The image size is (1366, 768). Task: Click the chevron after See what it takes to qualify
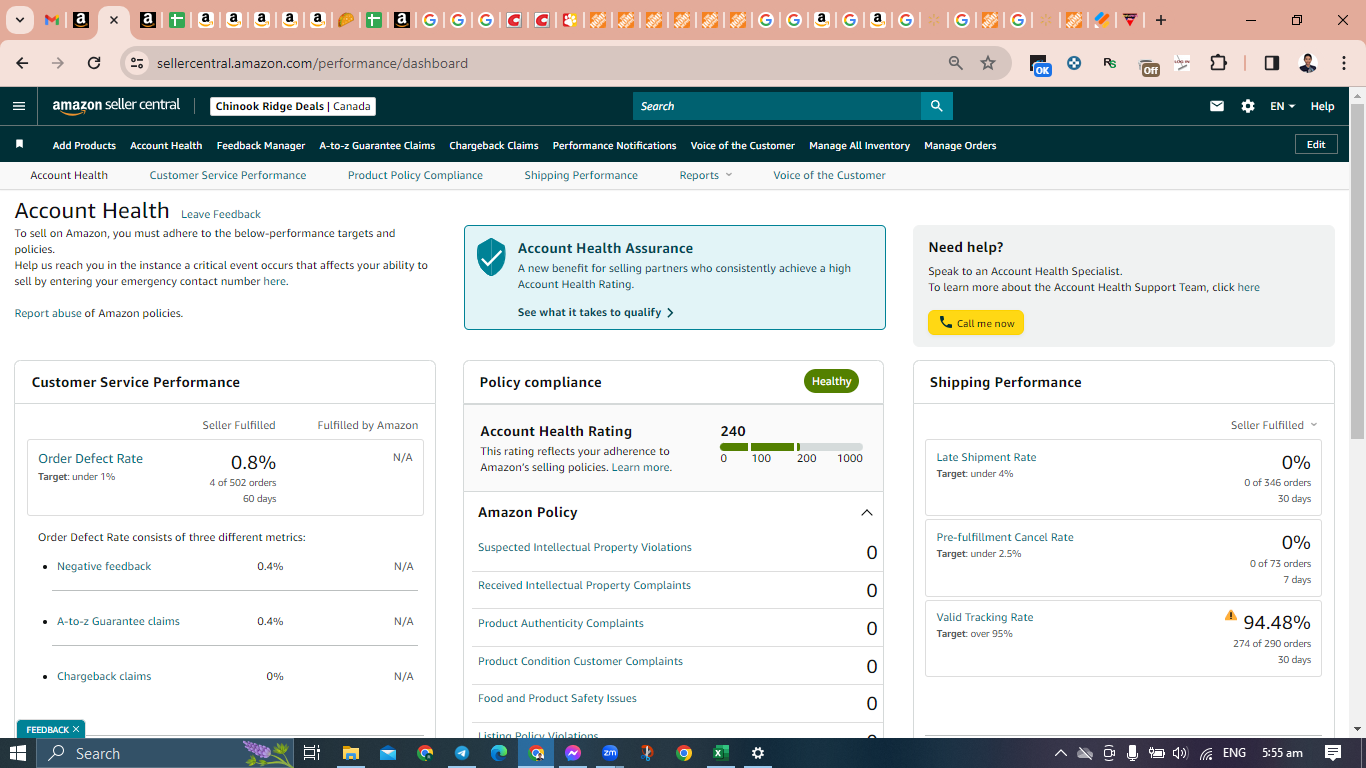[670, 312]
